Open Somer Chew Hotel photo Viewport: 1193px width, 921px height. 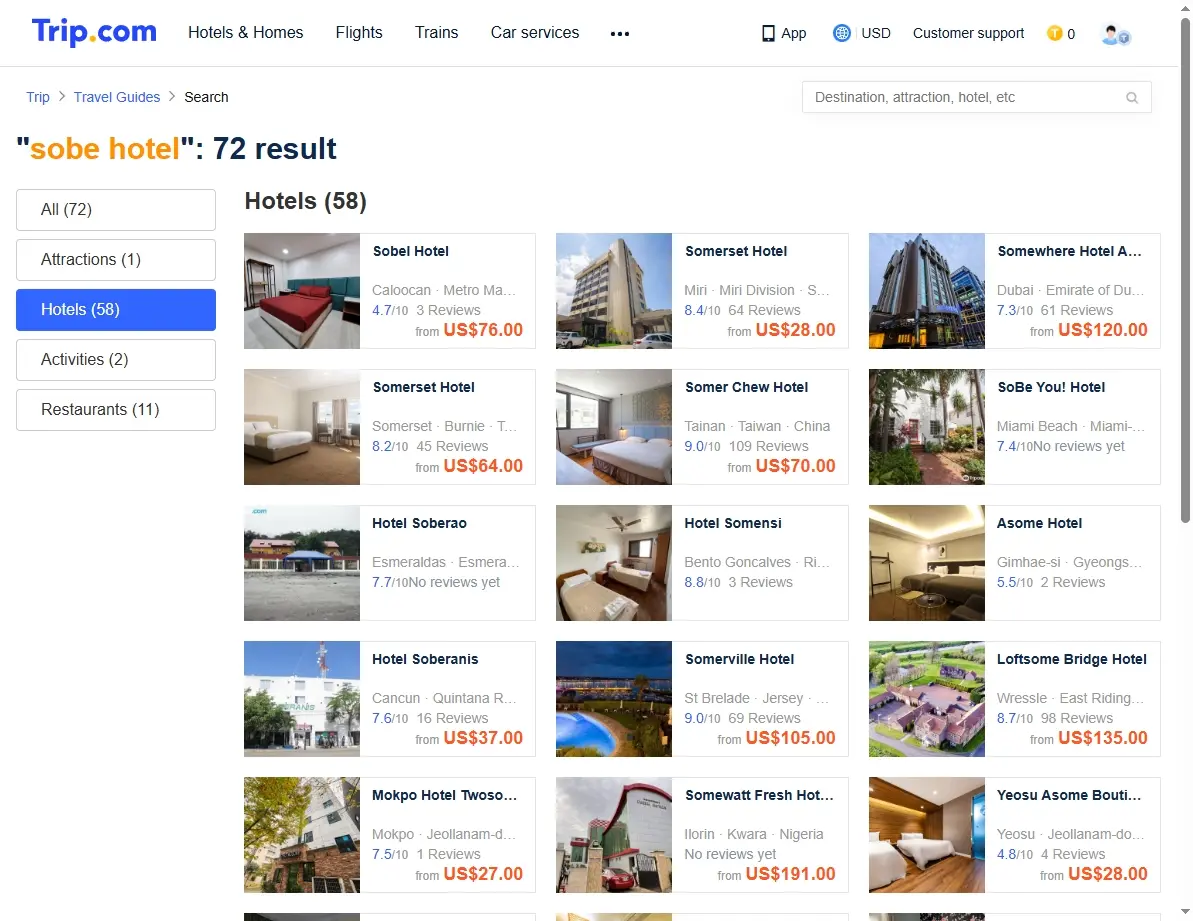[x=614, y=427]
